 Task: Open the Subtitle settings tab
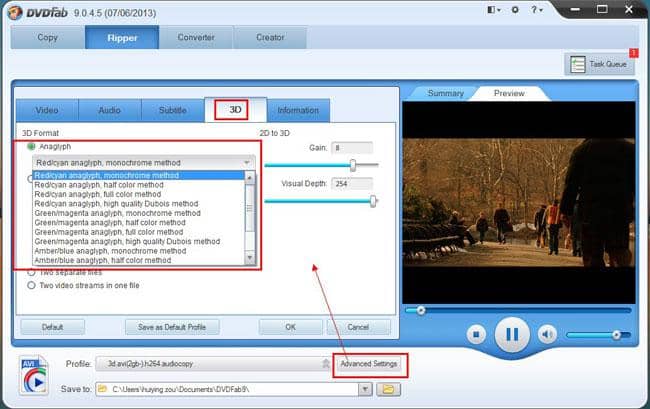pyautogui.click(x=172, y=110)
